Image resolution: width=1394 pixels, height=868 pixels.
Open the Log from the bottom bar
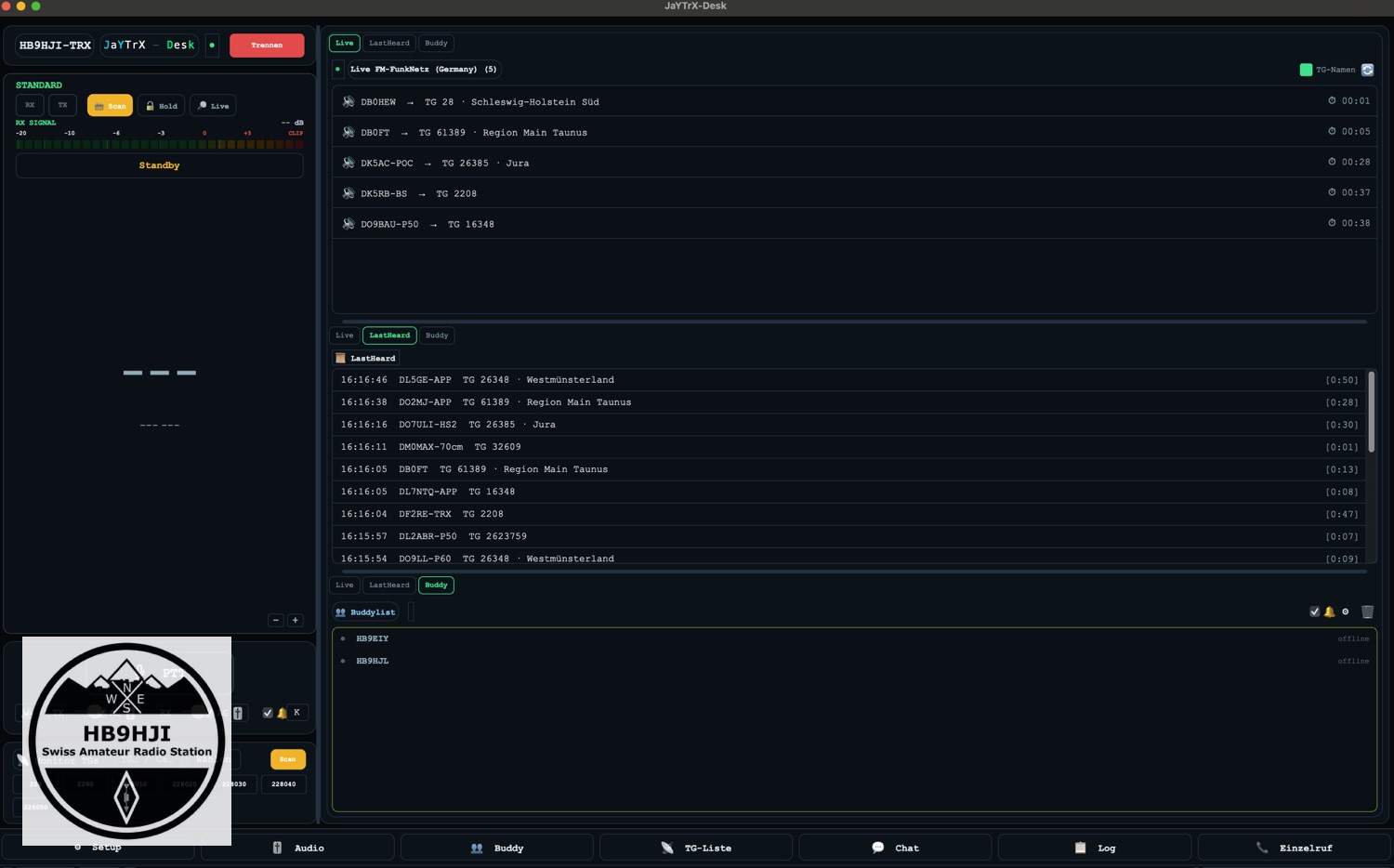[x=1095, y=848]
